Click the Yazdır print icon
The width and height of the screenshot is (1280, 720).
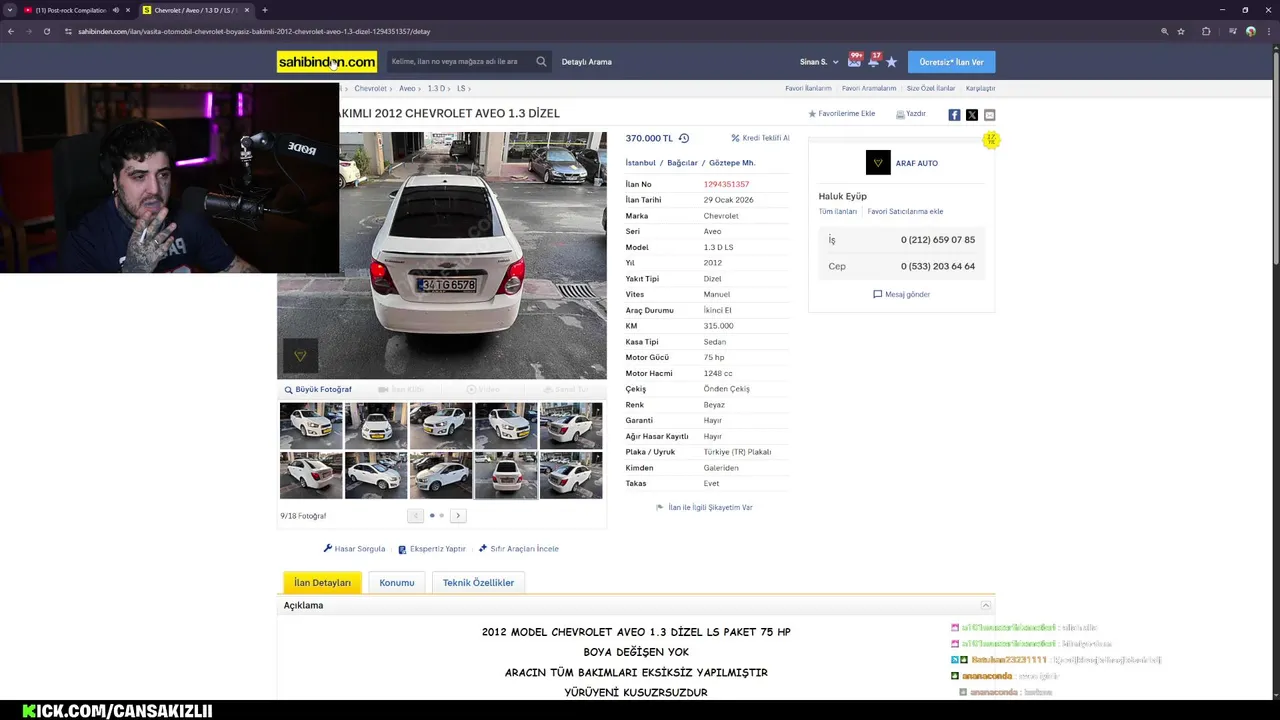click(911, 114)
